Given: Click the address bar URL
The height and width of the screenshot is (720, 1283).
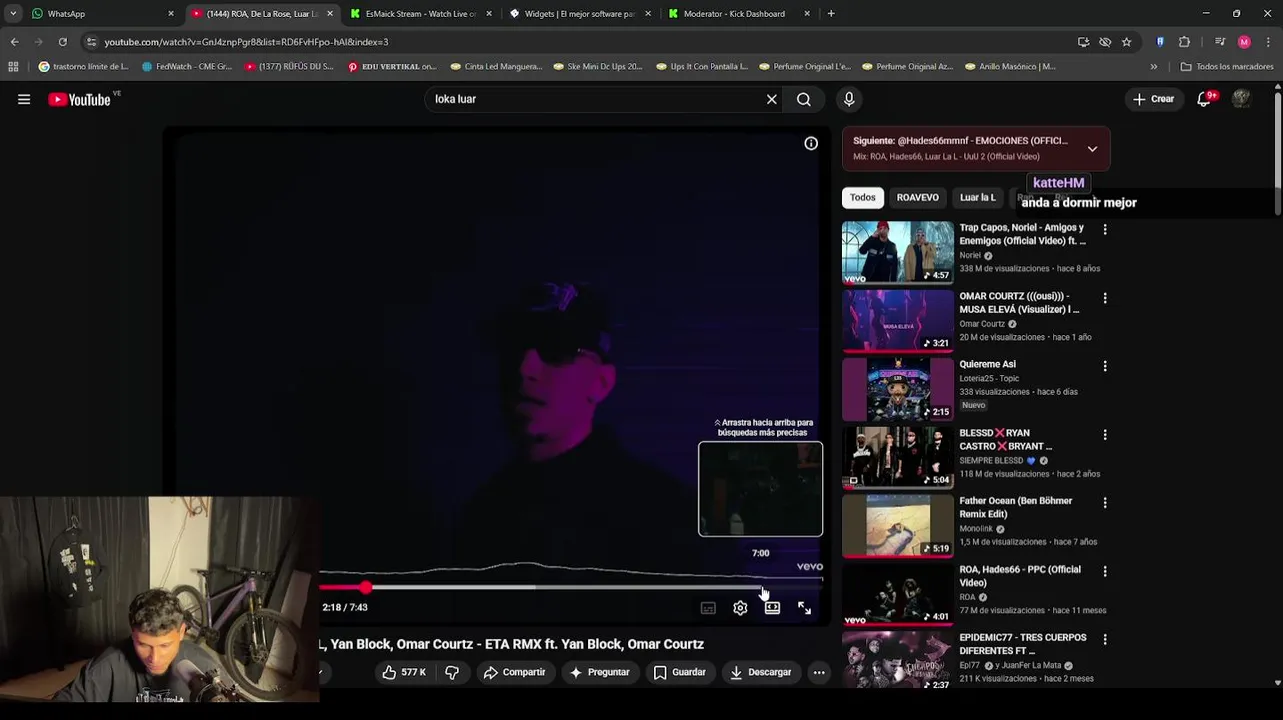Looking at the screenshot, I should [246, 42].
